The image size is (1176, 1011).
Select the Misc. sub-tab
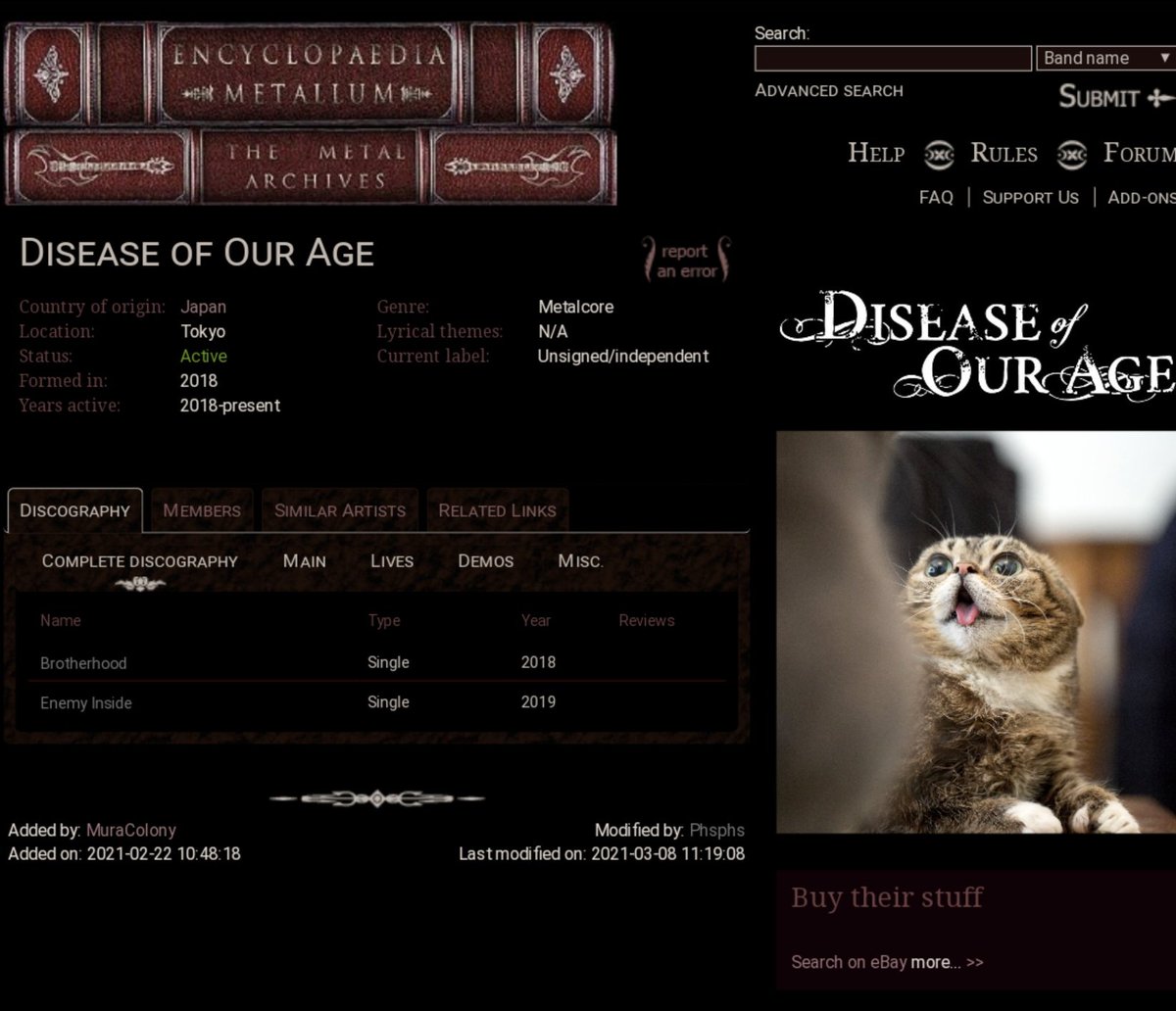click(580, 561)
